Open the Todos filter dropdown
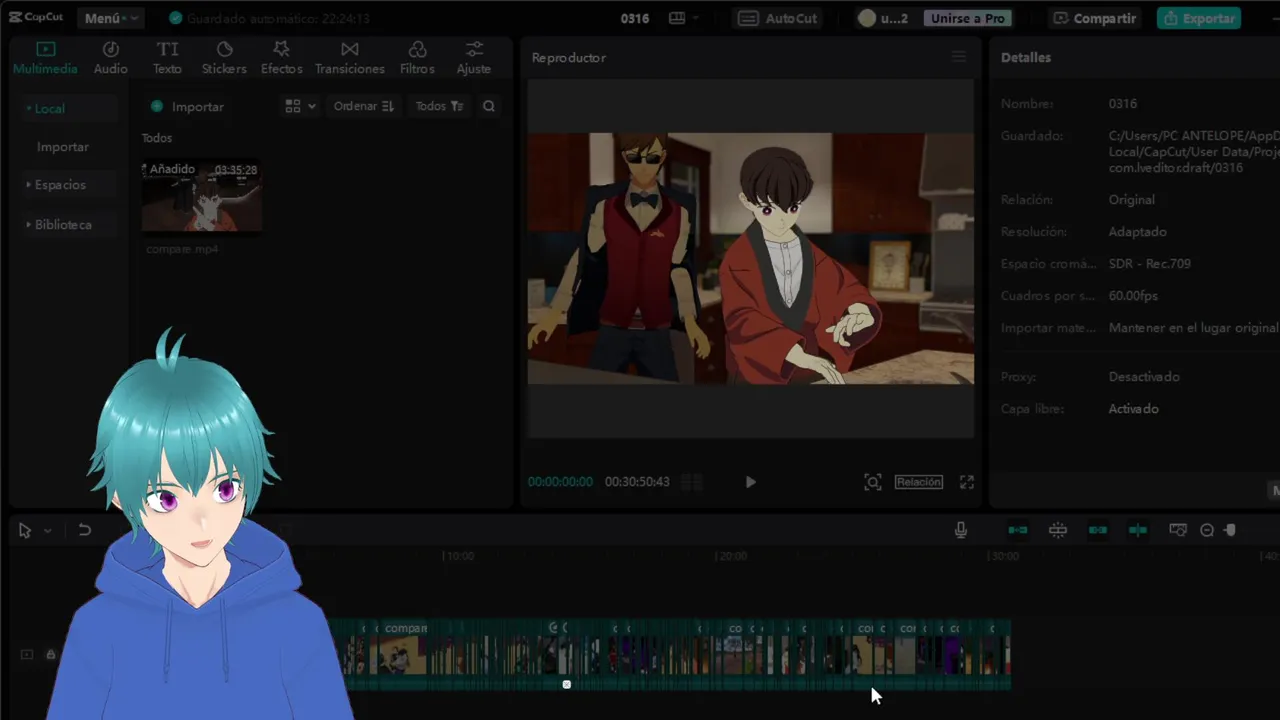The width and height of the screenshot is (1280, 720). click(x=439, y=106)
